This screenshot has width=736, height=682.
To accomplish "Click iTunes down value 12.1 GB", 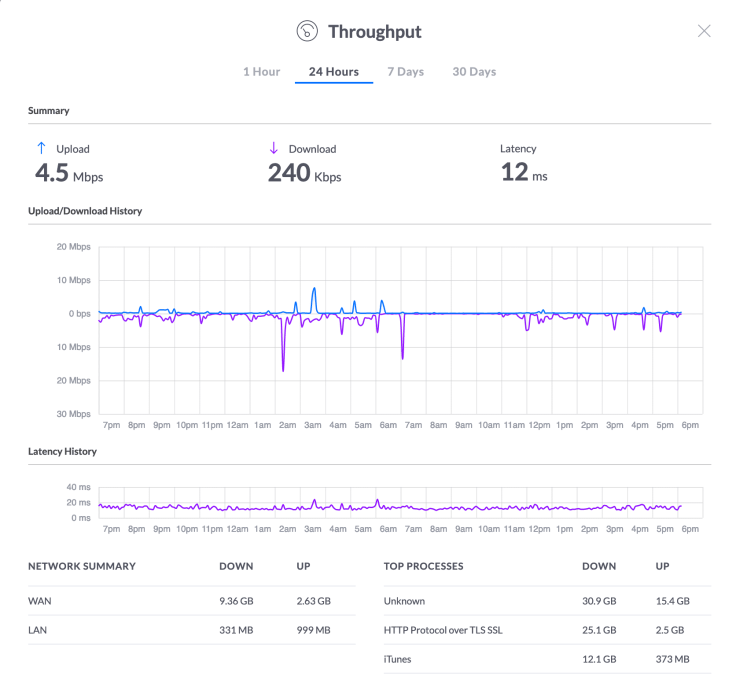I will [x=599, y=659].
